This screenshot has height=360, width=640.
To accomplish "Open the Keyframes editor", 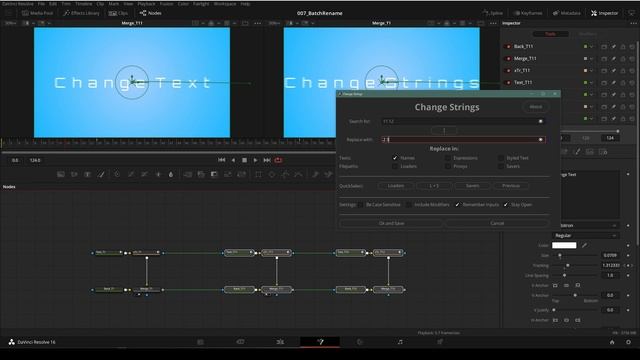I will pyautogui.click(x=527, y=13).
